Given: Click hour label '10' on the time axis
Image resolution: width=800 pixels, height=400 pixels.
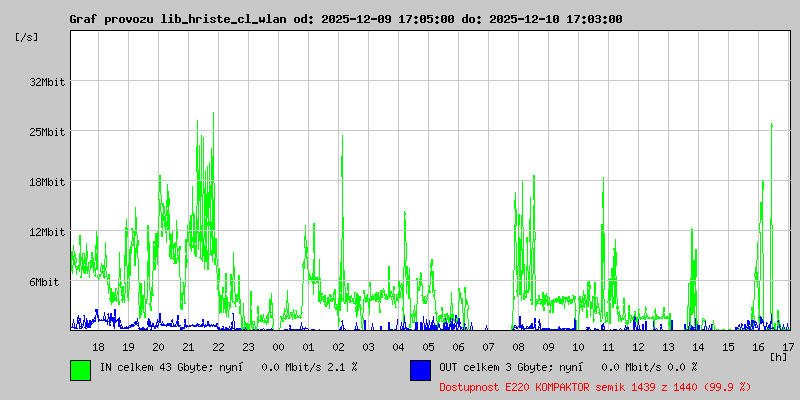Looking at the screenshot, I should (x=578, y=347).
